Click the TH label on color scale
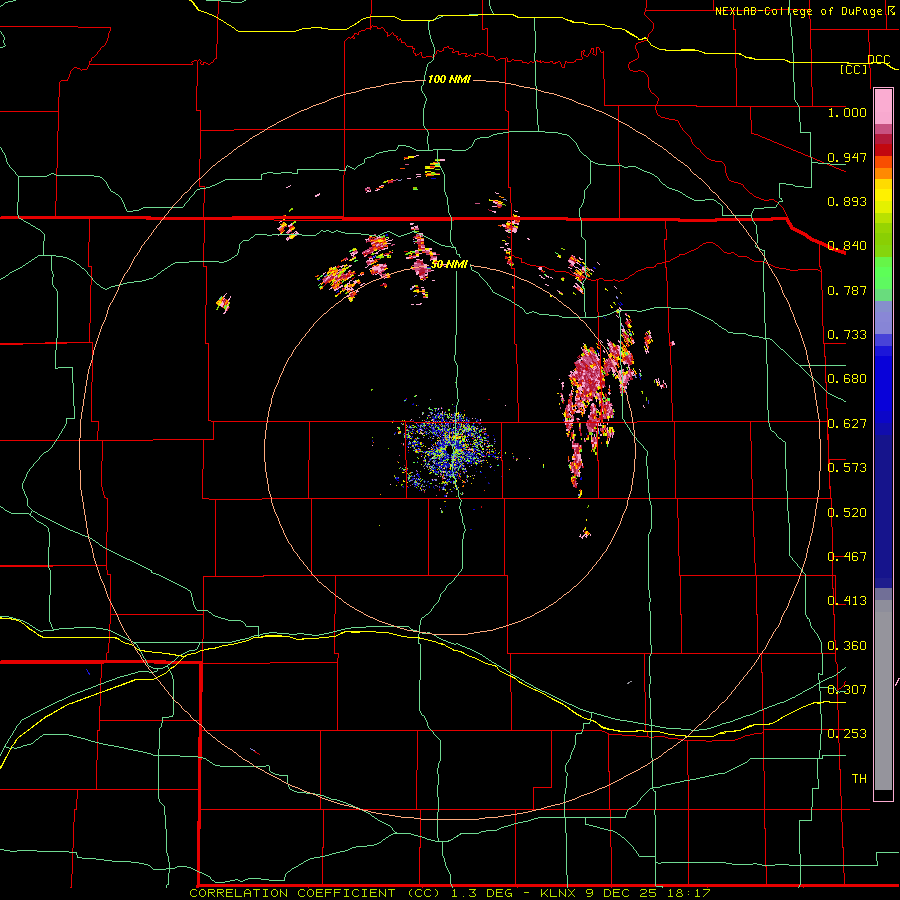This screenshot has height=900, width=900. [859, 779]
